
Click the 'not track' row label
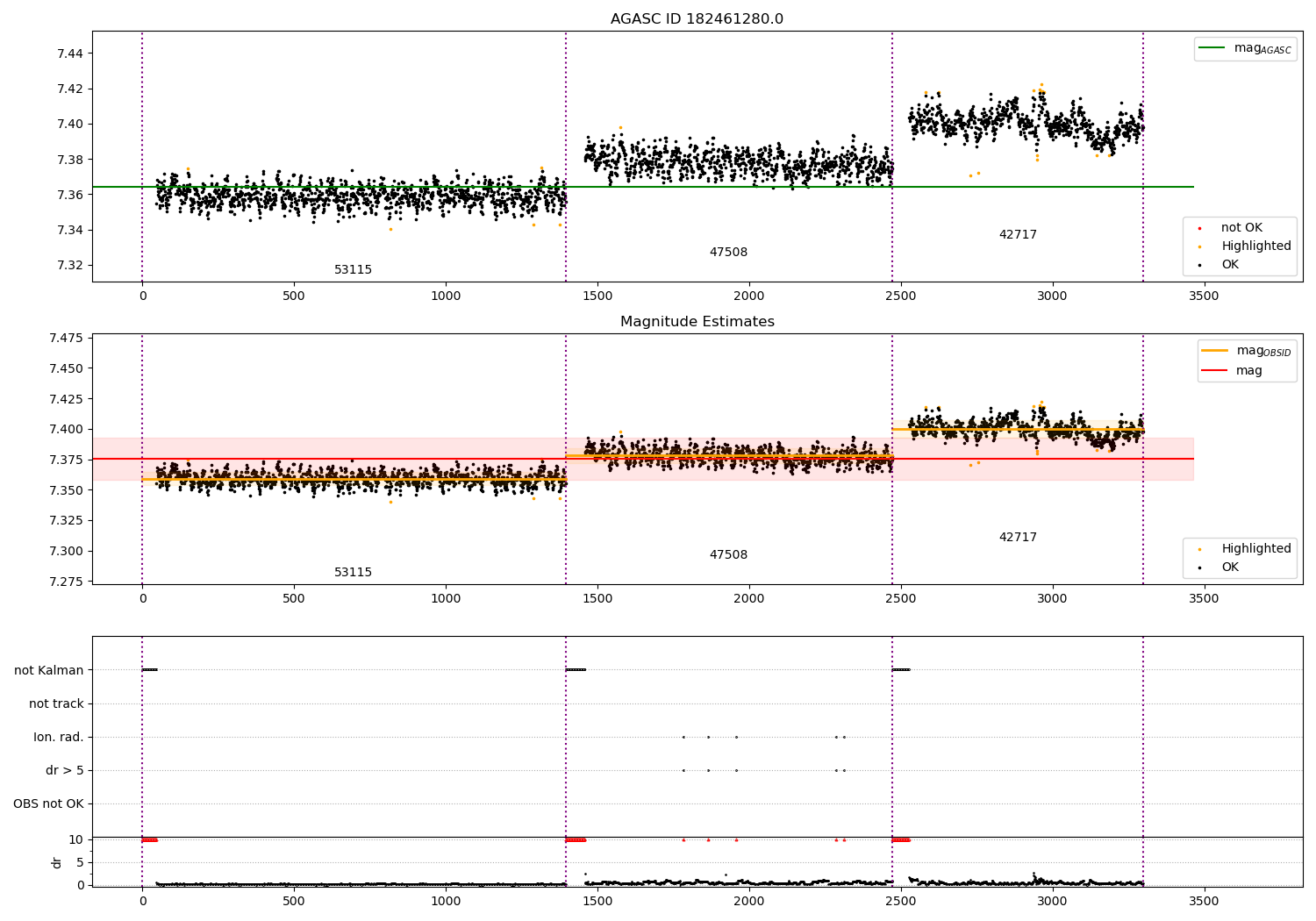[x=56, y=704]
